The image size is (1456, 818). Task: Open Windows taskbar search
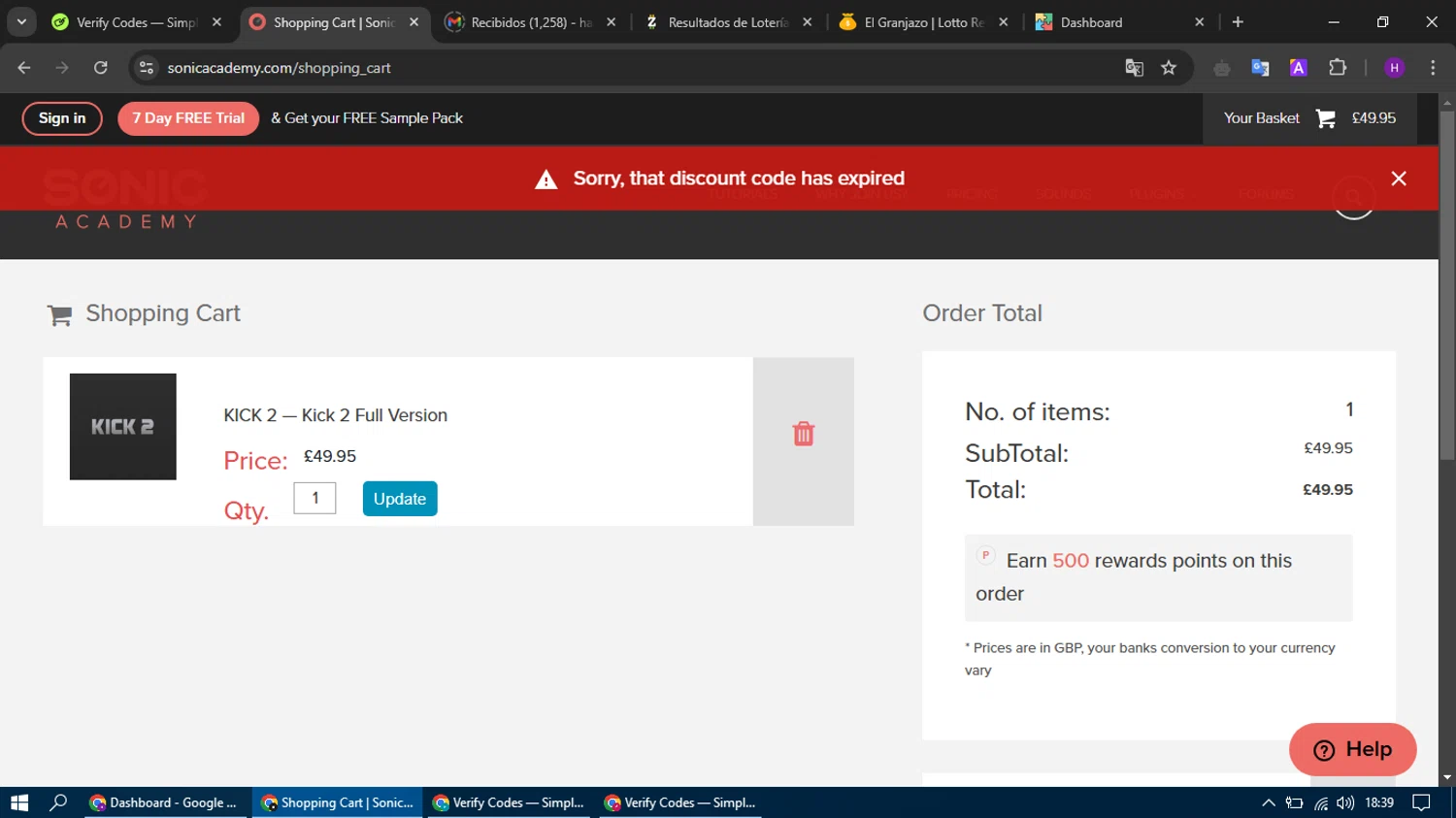click(x=58, y=802)
